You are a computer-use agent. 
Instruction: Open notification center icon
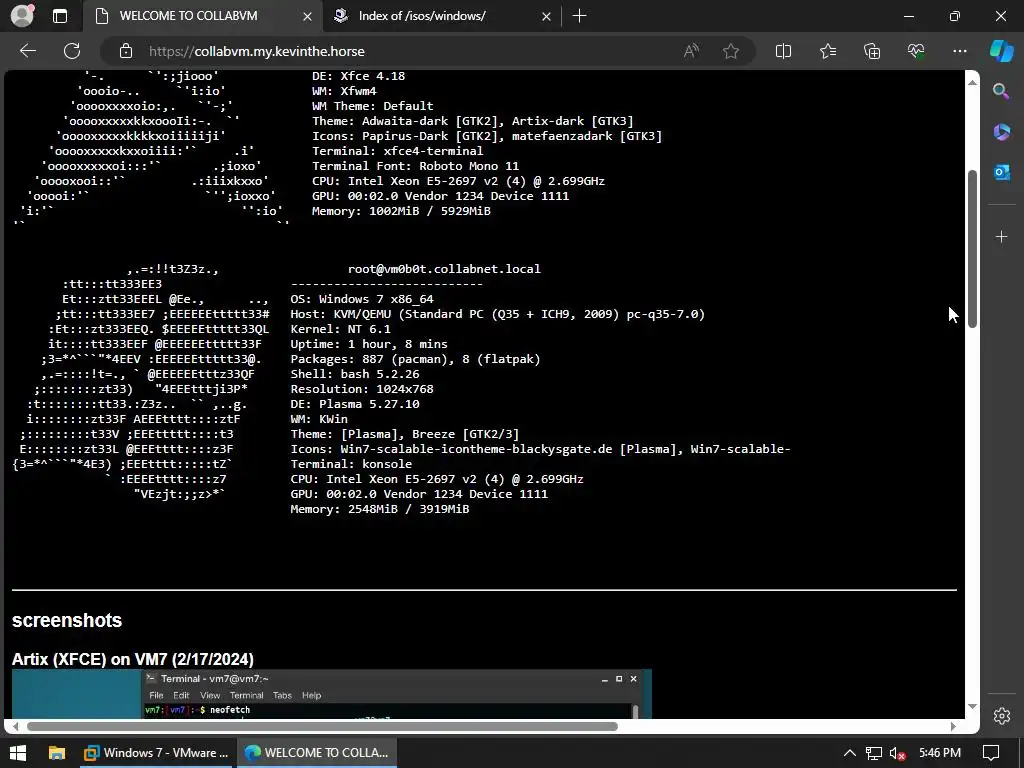coord(991,753)
